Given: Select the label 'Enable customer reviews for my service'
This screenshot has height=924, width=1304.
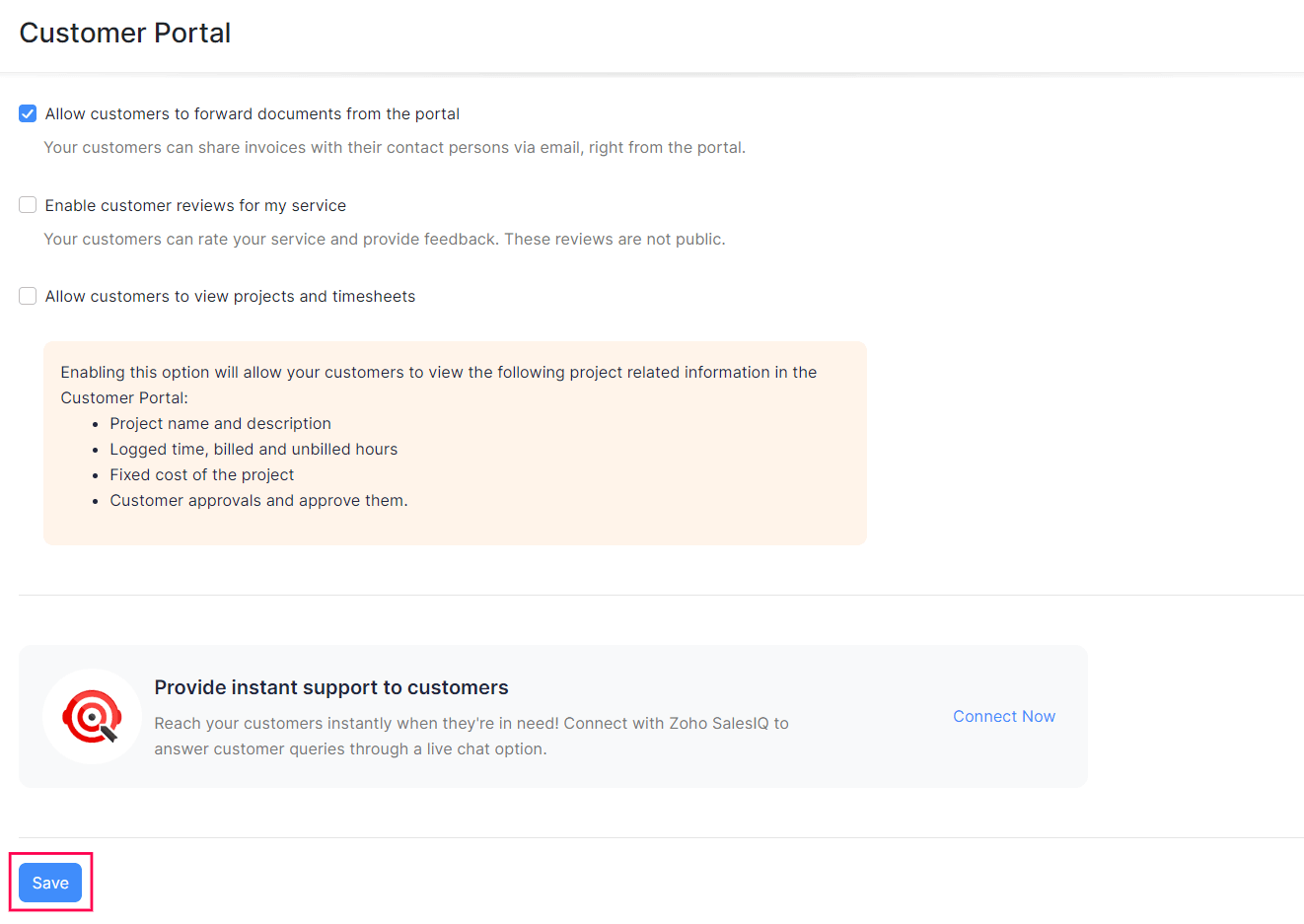Looking at the screenshot, I should point(195,205).
